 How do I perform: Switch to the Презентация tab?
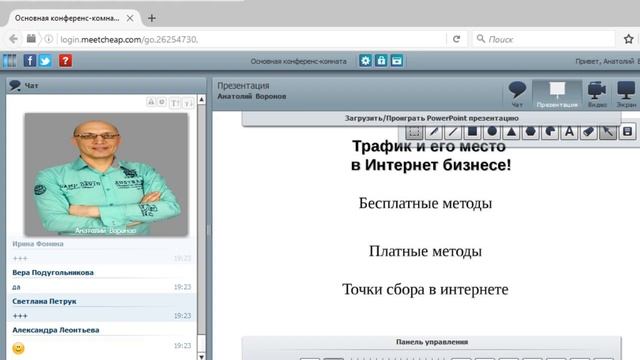tap(557, 94)
